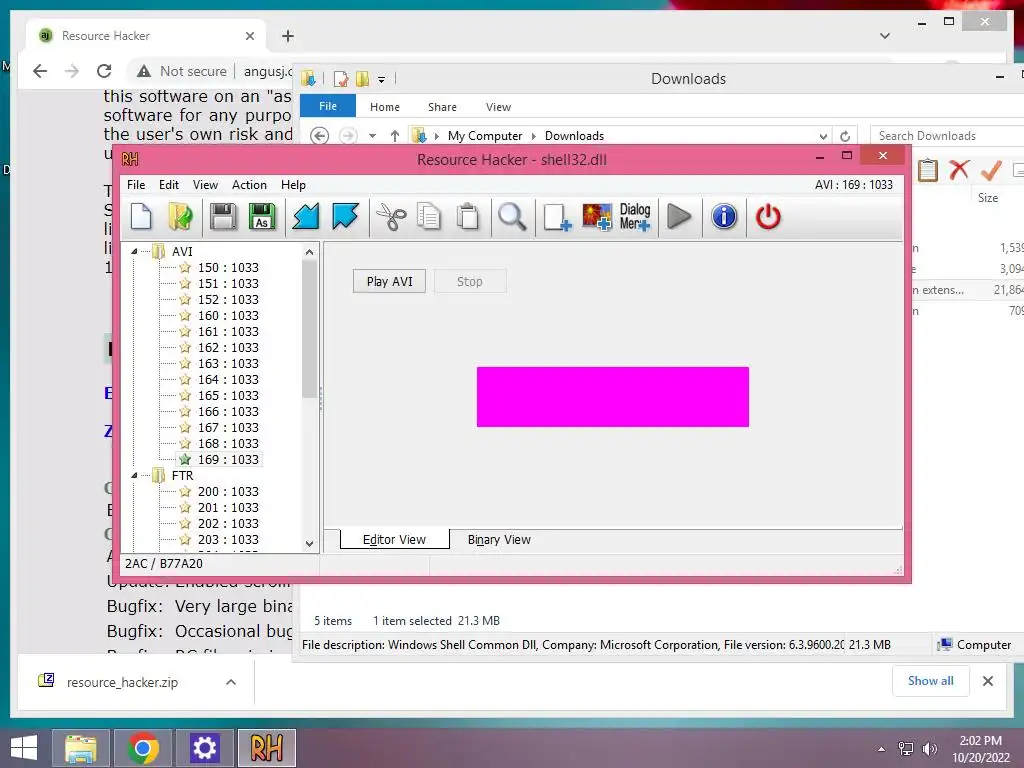Switch to the Editor View tab
This screenshot has width=1024, height=768.
click(394, 539)
